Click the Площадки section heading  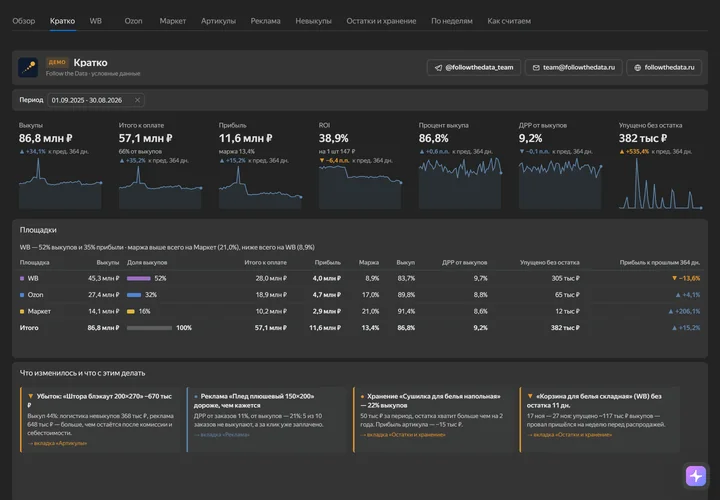pyautogui.click(x=38, y=230)
